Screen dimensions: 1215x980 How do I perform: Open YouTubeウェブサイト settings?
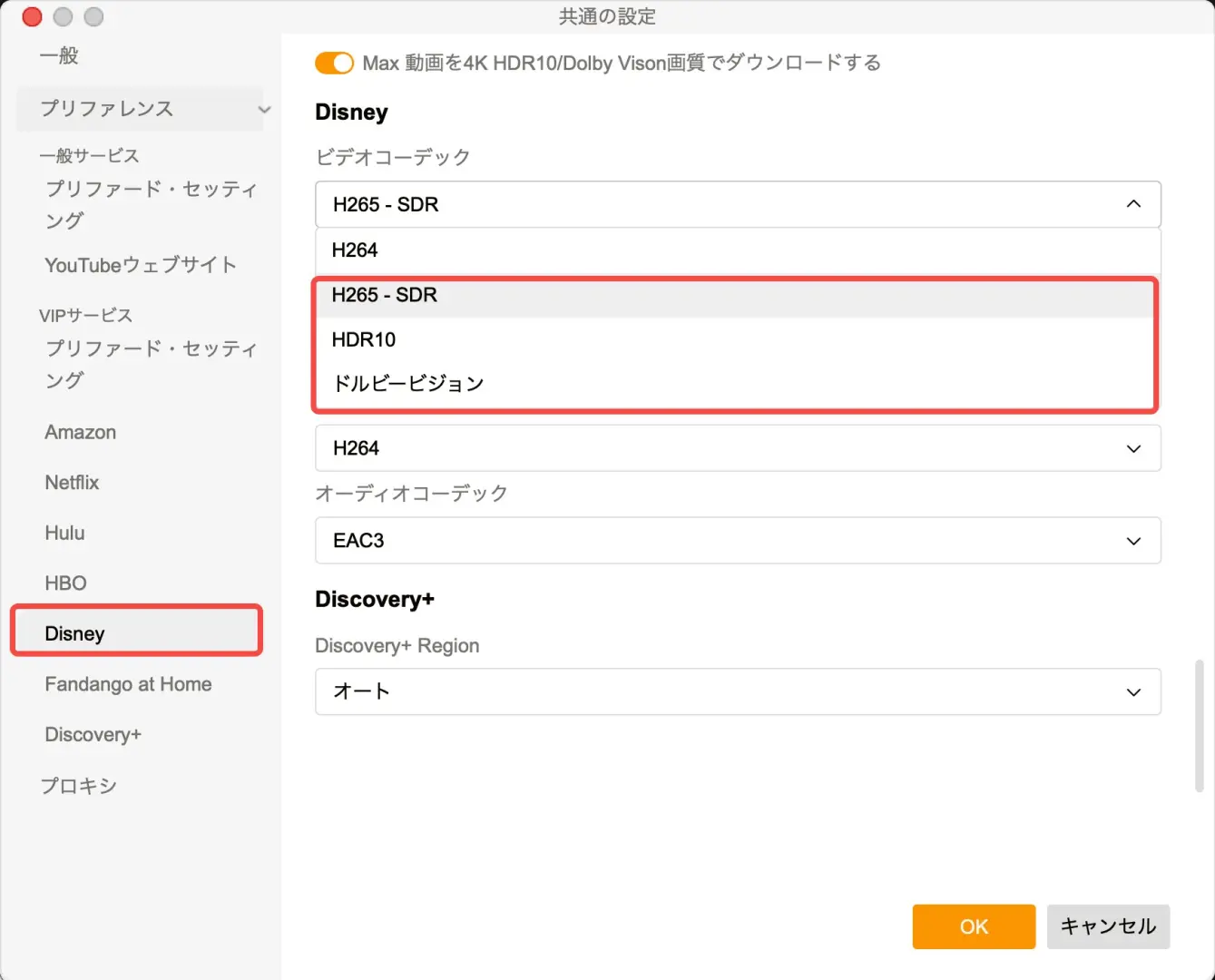point(141,265)
